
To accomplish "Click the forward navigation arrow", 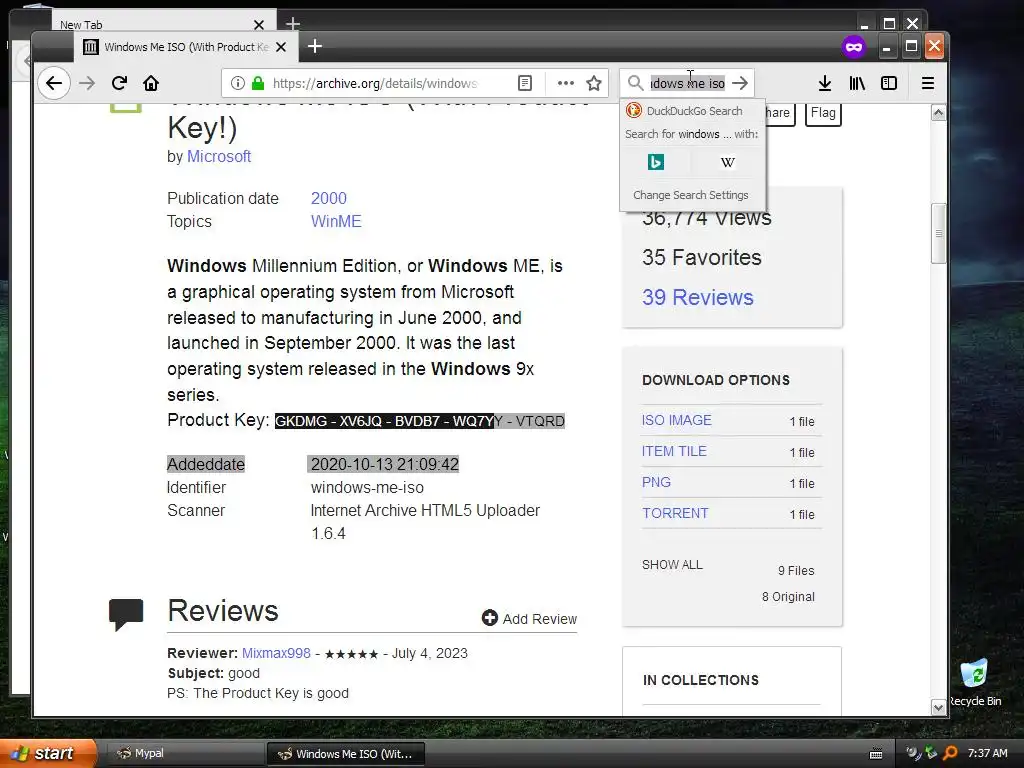I will click(87, 83).
